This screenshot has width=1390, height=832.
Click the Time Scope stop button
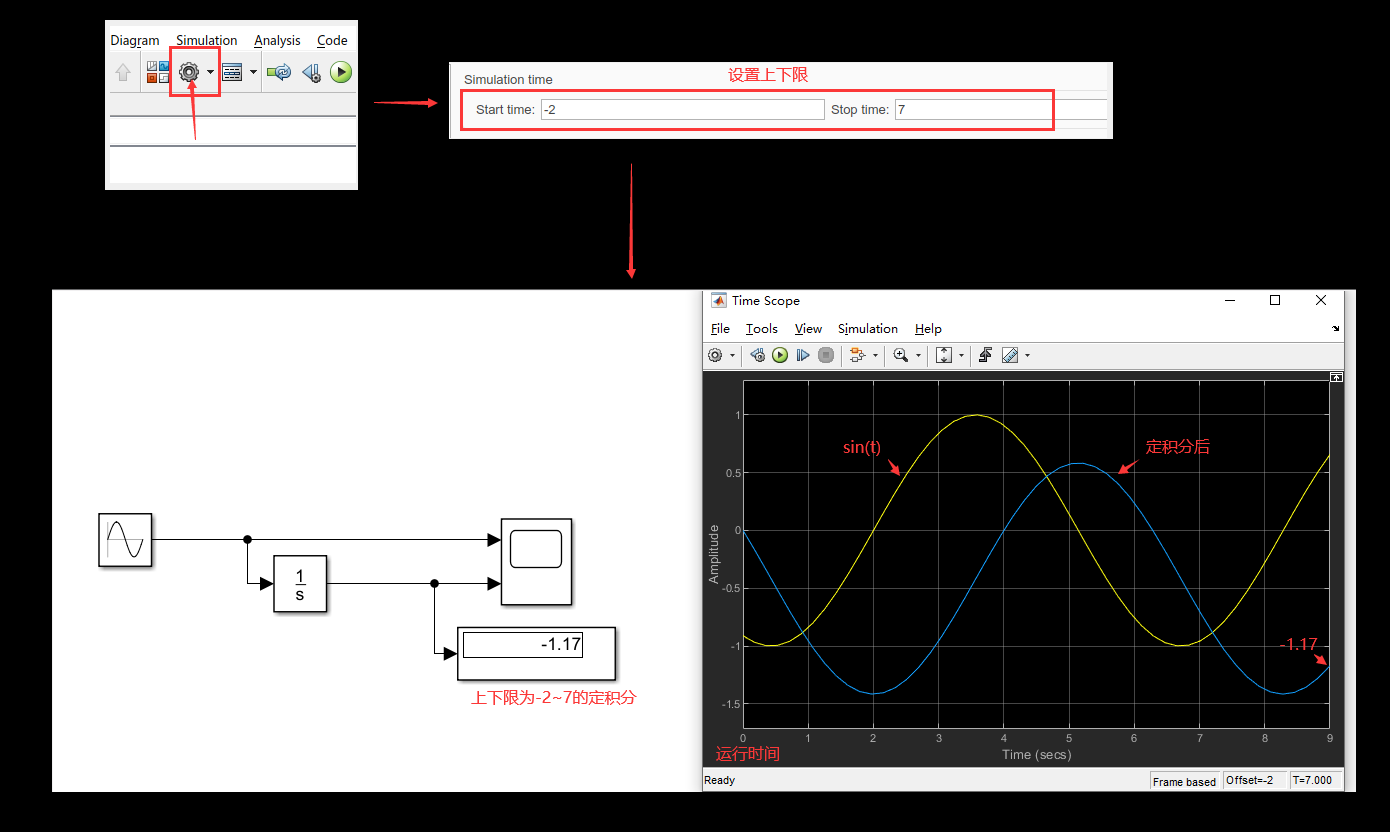point(826,355)
